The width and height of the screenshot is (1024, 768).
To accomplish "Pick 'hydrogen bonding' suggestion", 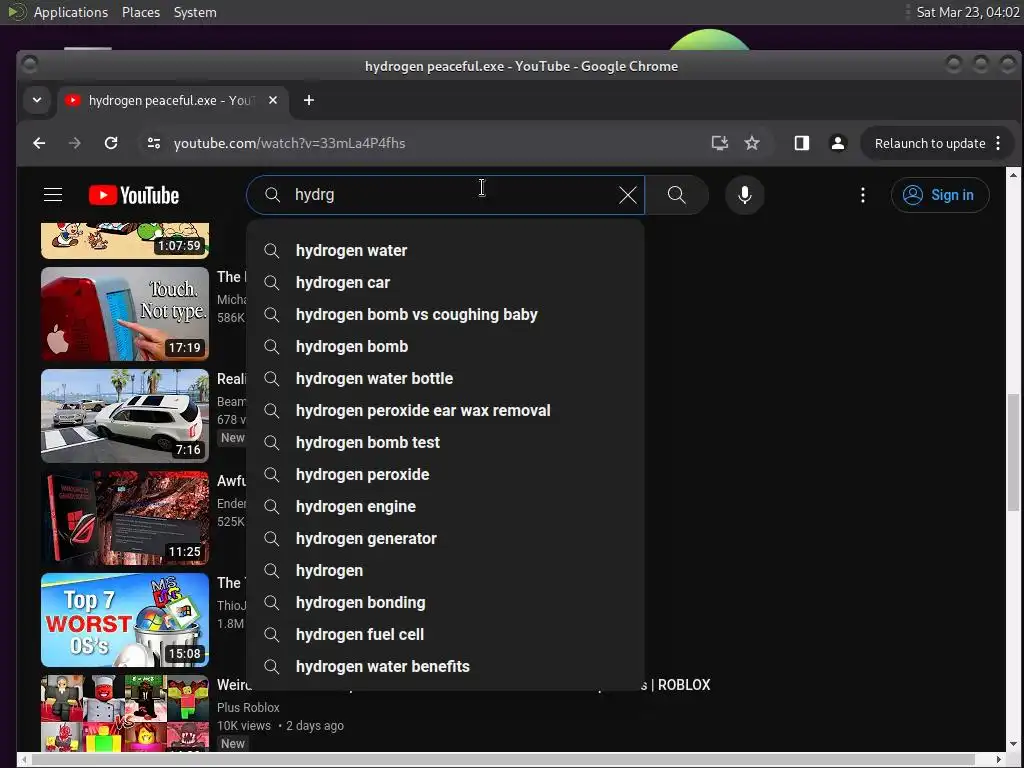I will coord(445,602).
